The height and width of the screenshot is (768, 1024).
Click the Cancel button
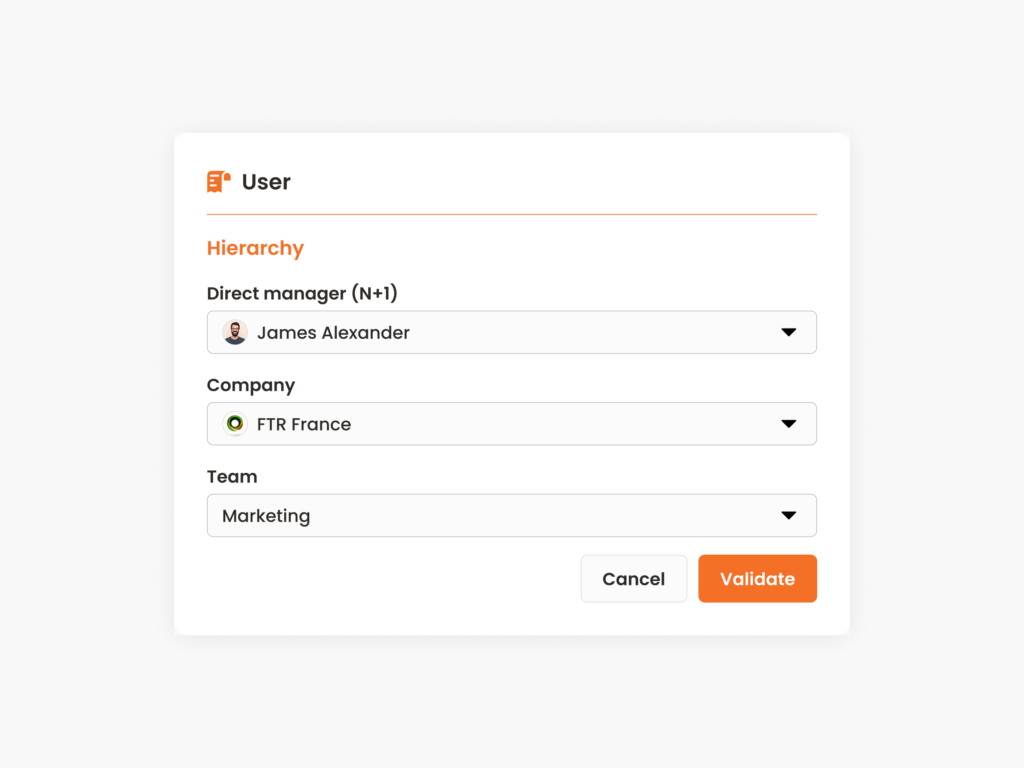click(x=633, y=578)
